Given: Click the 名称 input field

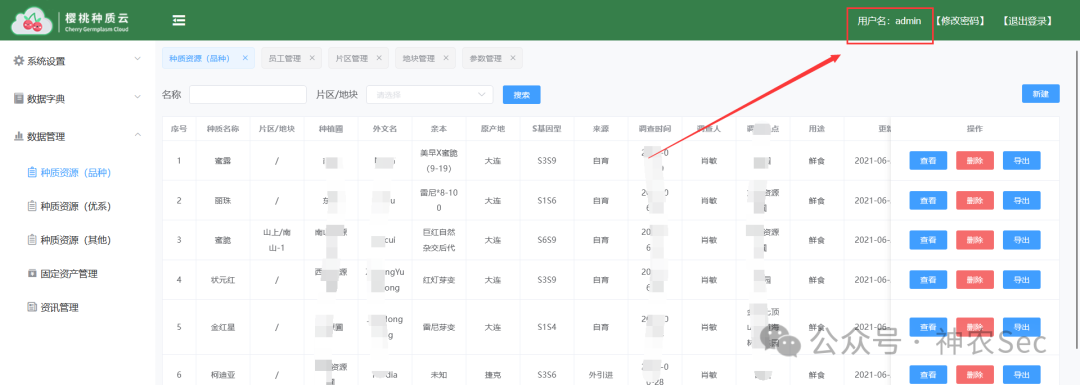Looking at the screenshot, I should pos(248,94).
